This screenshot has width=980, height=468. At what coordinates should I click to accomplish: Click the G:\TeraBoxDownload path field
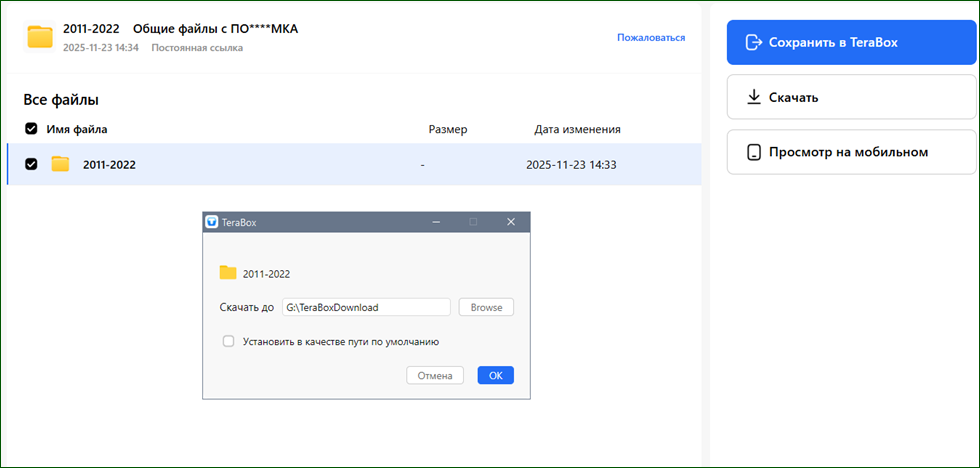(366, 307)
